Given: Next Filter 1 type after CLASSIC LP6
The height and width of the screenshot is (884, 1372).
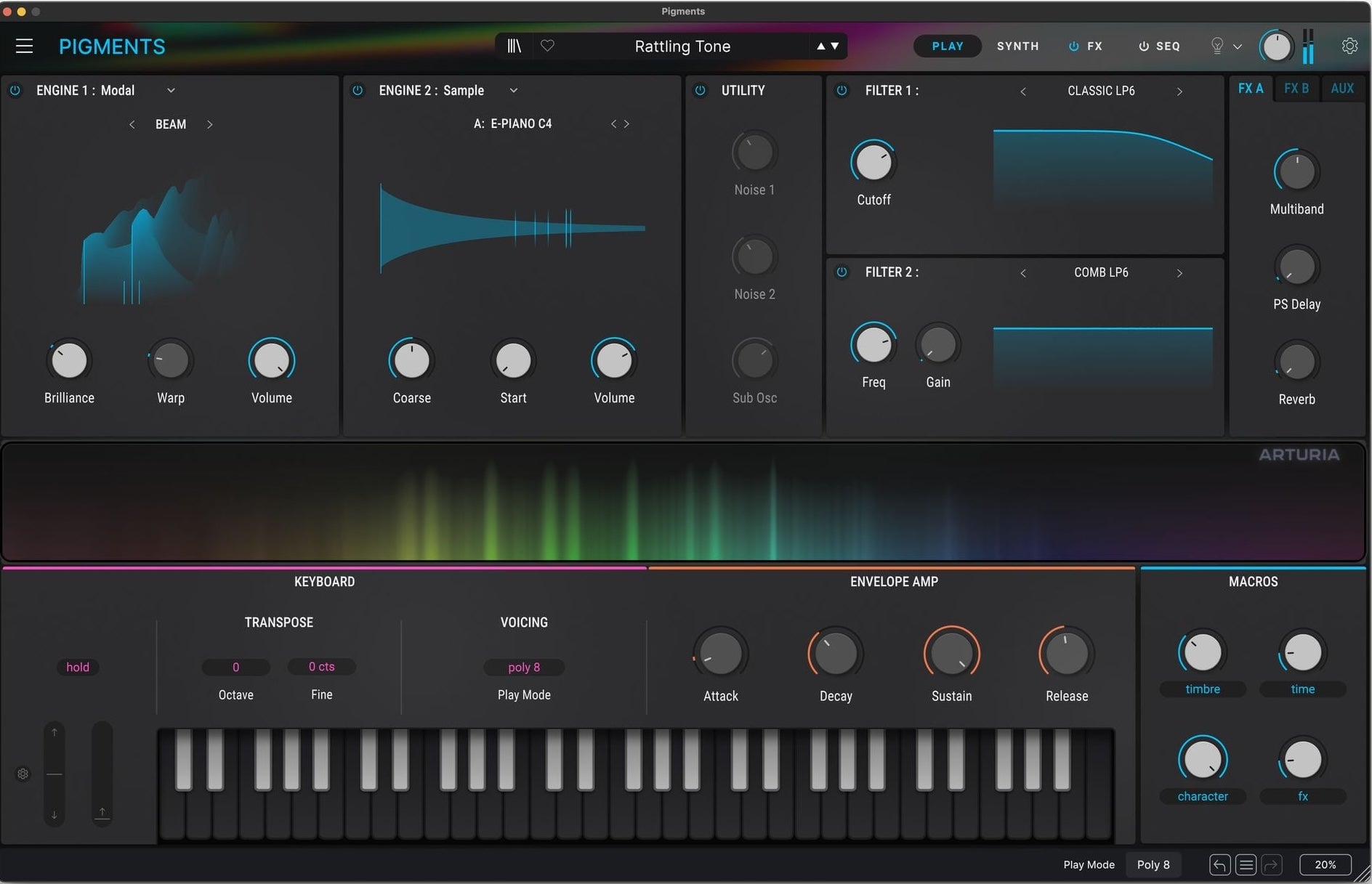Looking at the screenshot, I should coord(1179,91).
